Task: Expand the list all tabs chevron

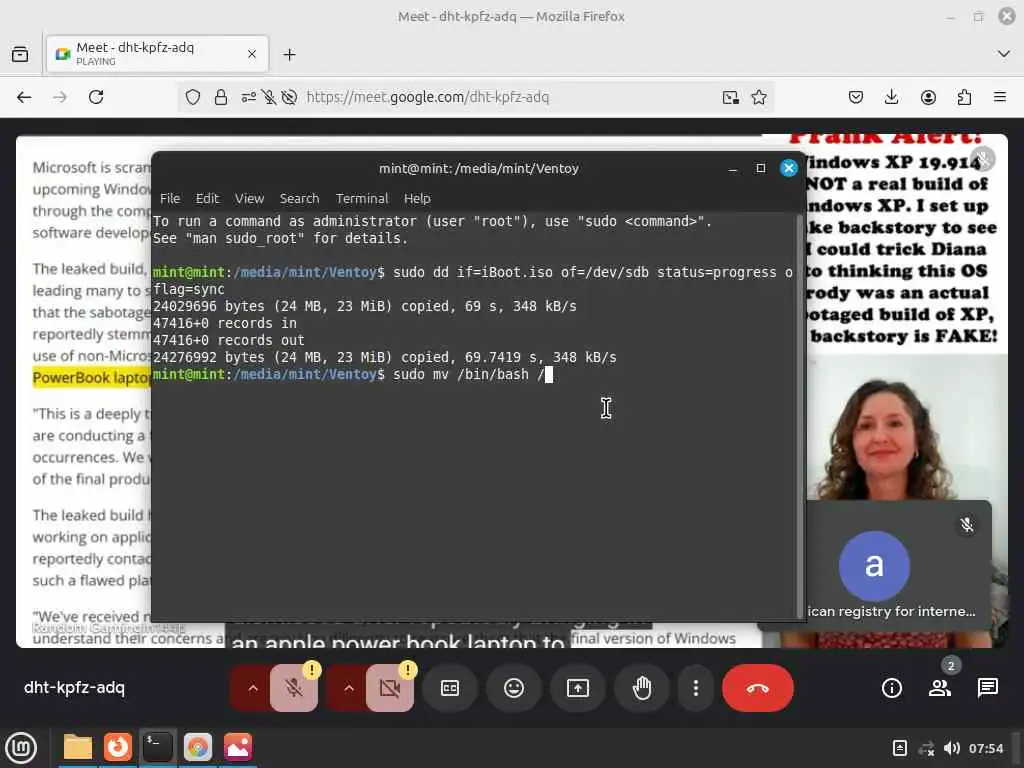Action: (1004, 54)
